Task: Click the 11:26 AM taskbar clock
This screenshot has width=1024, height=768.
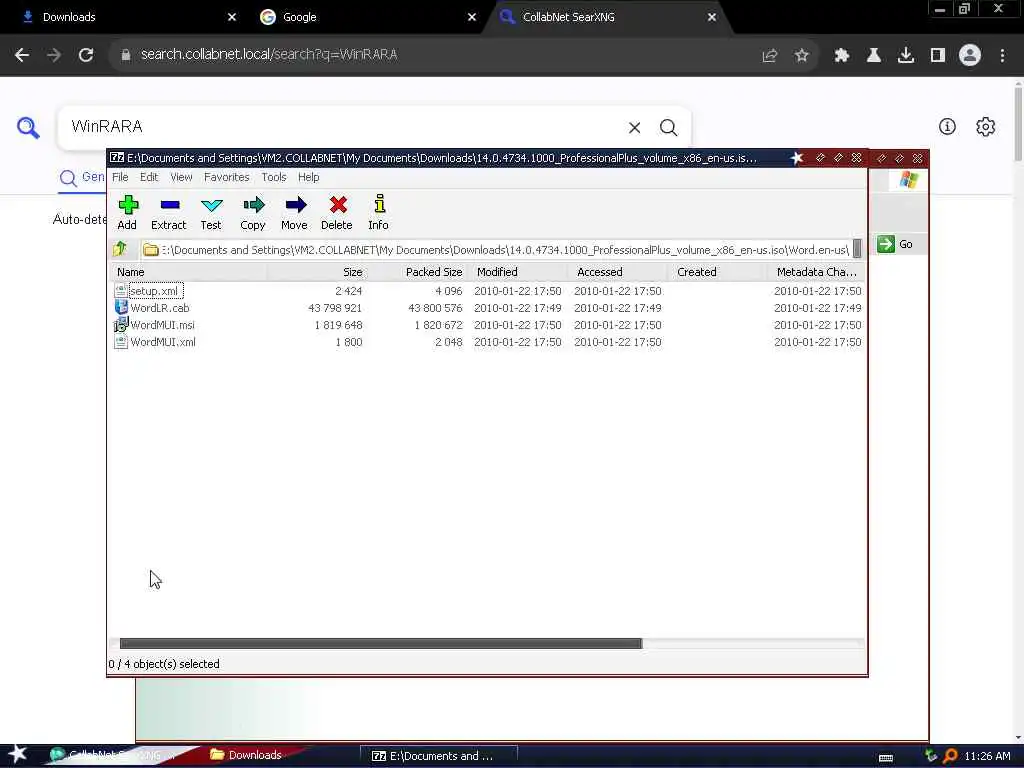Action: [x=987, y=756]
